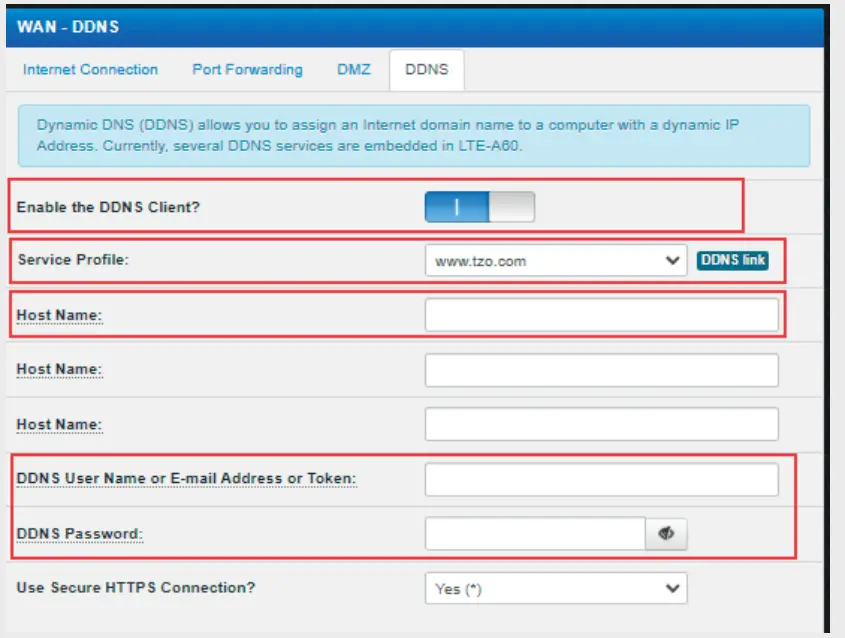Select the DDNS tab
Viewport: 845px width, 638px height.
click(426, 70)
